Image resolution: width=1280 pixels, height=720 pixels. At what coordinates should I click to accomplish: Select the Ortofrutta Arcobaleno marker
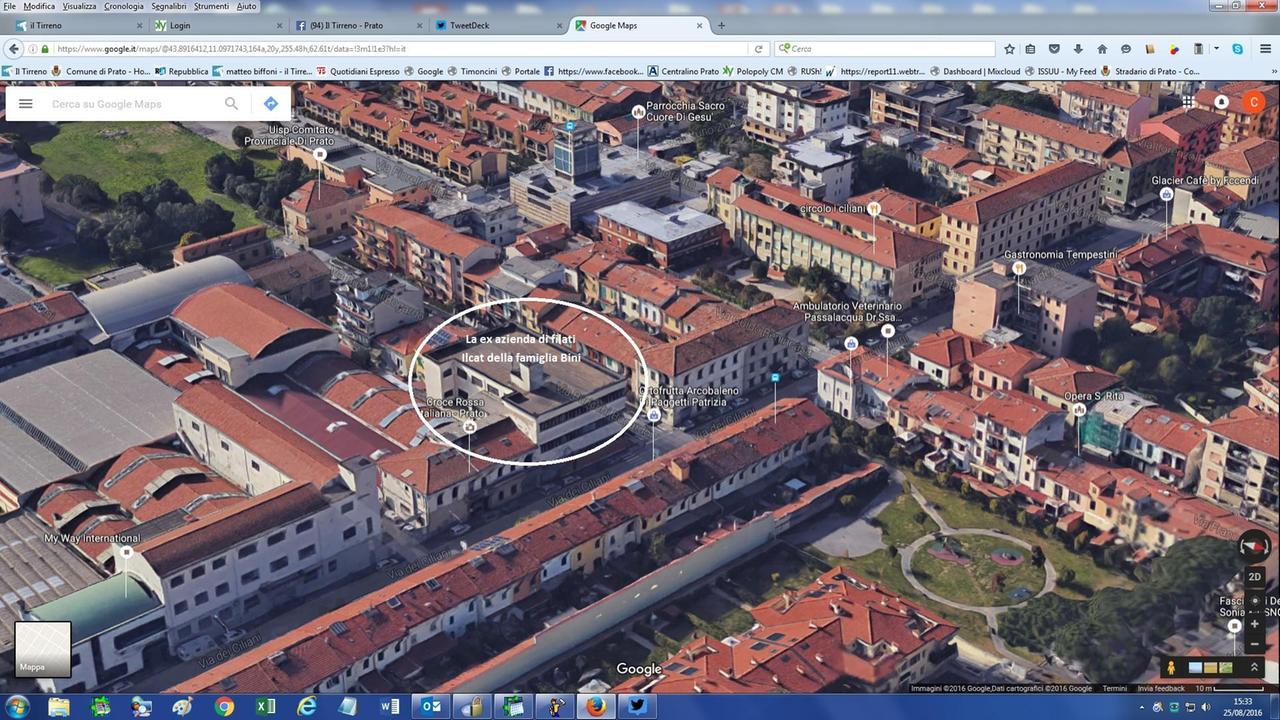click(x=653, y=414)
